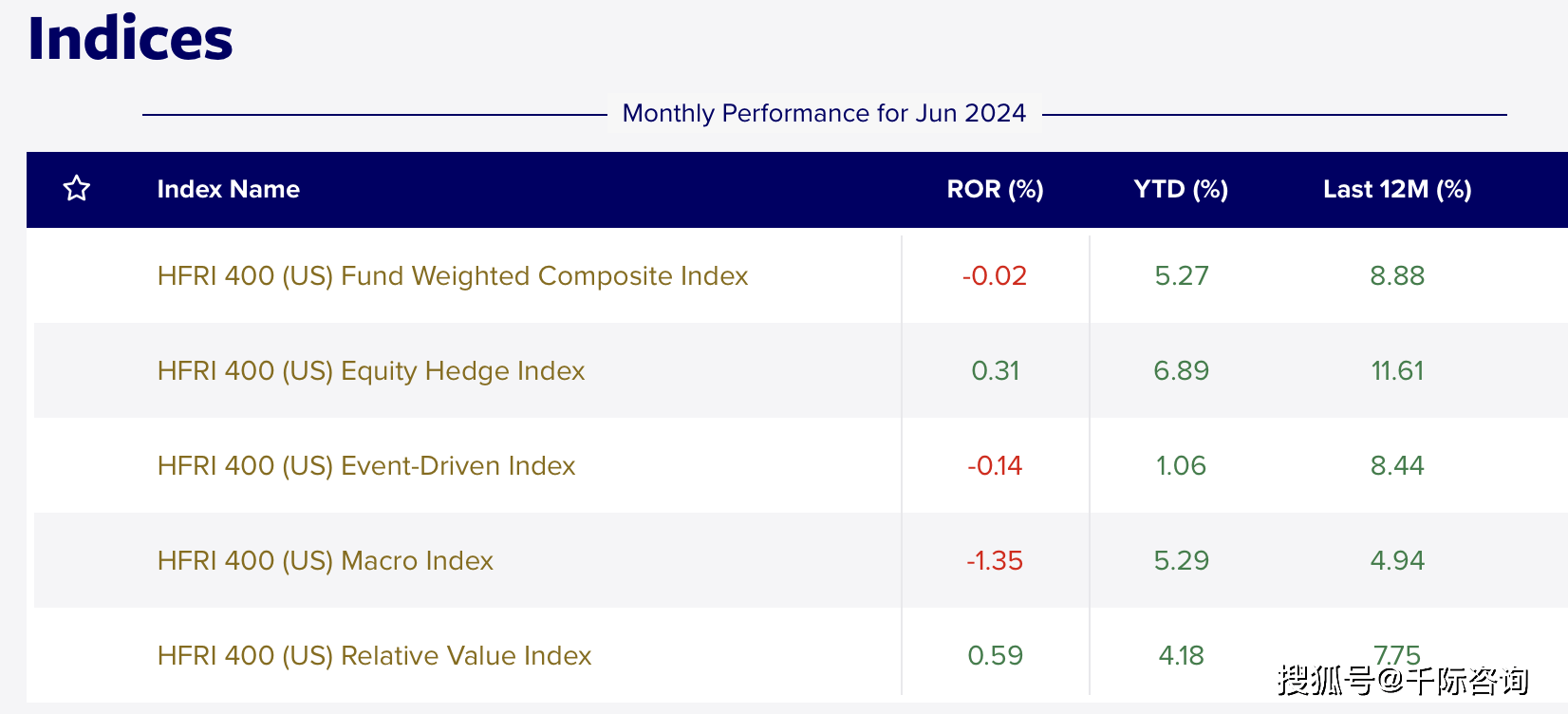The width and height of the screenshot is (1568, 714).
Task: Open HFRI 400 (US) Macro Index link
Action: (x=326, y=560)
